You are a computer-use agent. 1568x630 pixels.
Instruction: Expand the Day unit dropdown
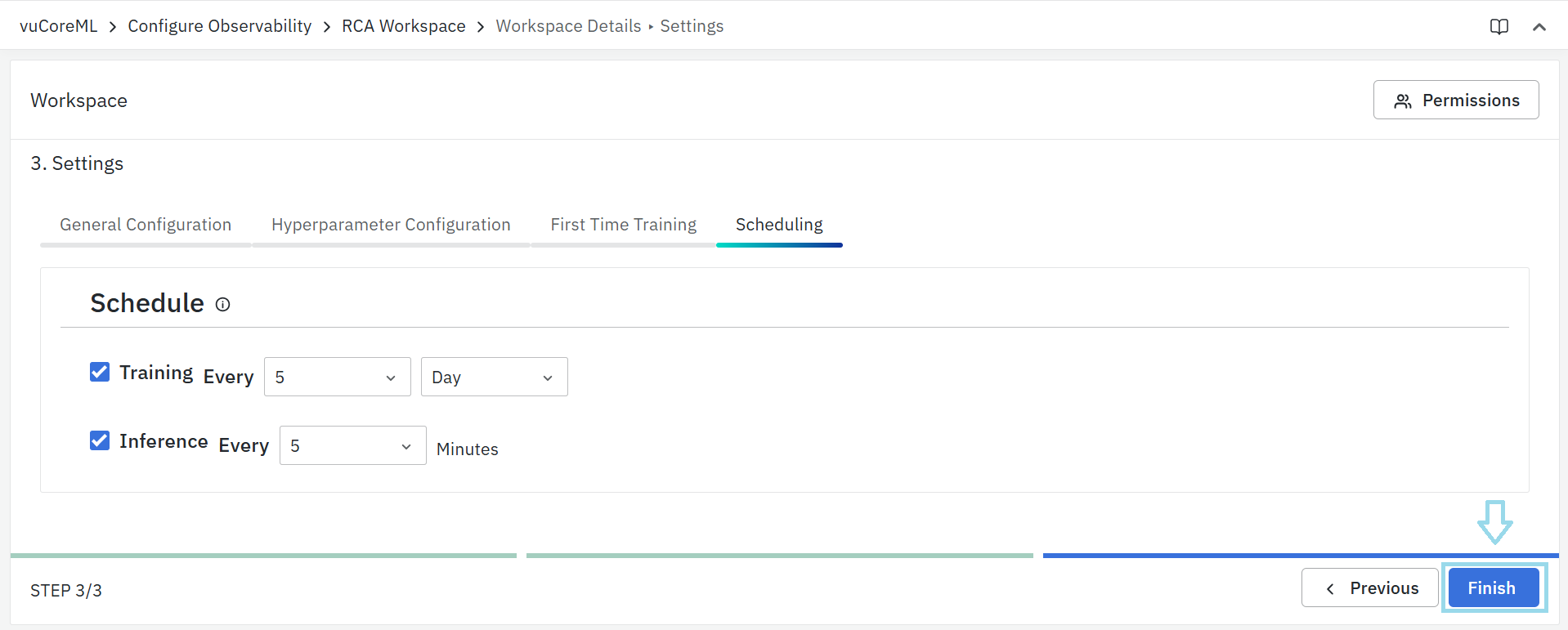point(494,377)
